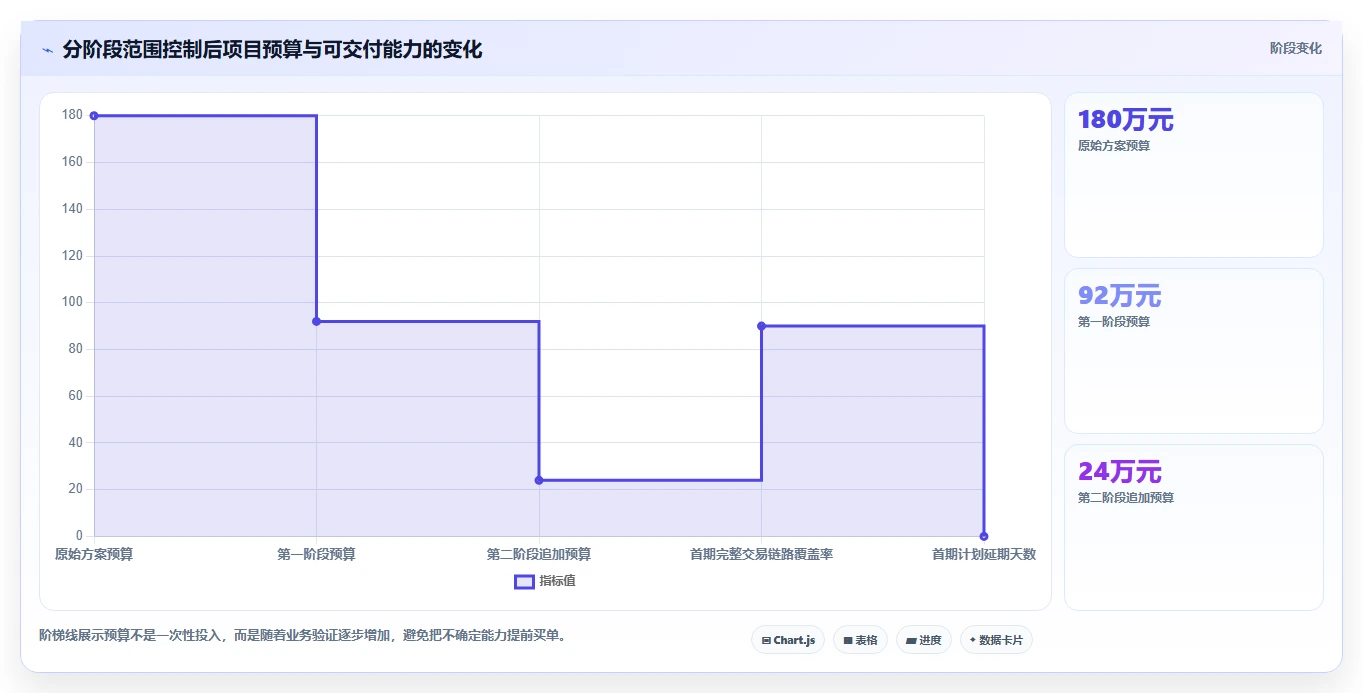This screenshot has height=693, width=1363.
Task: Open the 92万元 第一阶段预算 card
Action: (x=1193, y=351)
